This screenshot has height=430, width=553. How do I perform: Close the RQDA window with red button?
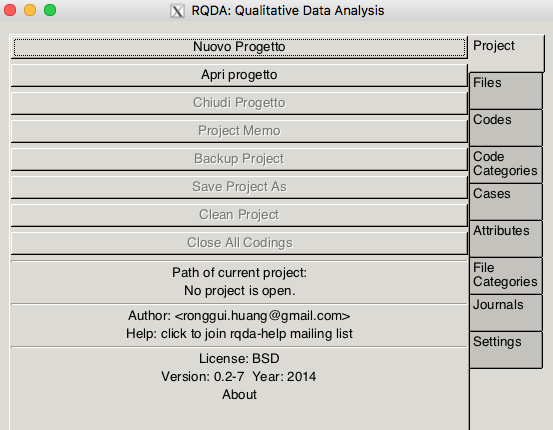[10, 10]
